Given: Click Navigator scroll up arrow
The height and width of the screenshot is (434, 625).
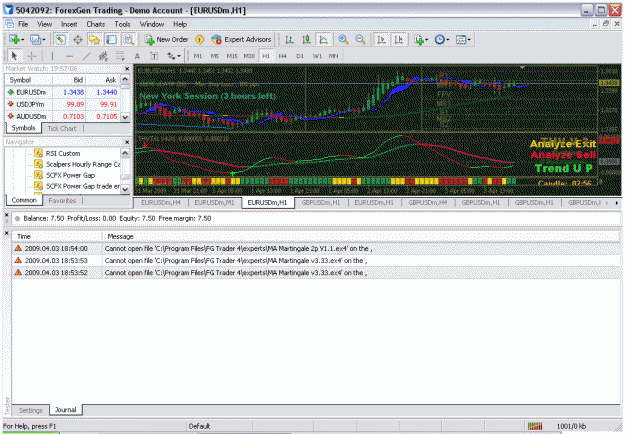Looking at the screenshot, I should 125,153.
